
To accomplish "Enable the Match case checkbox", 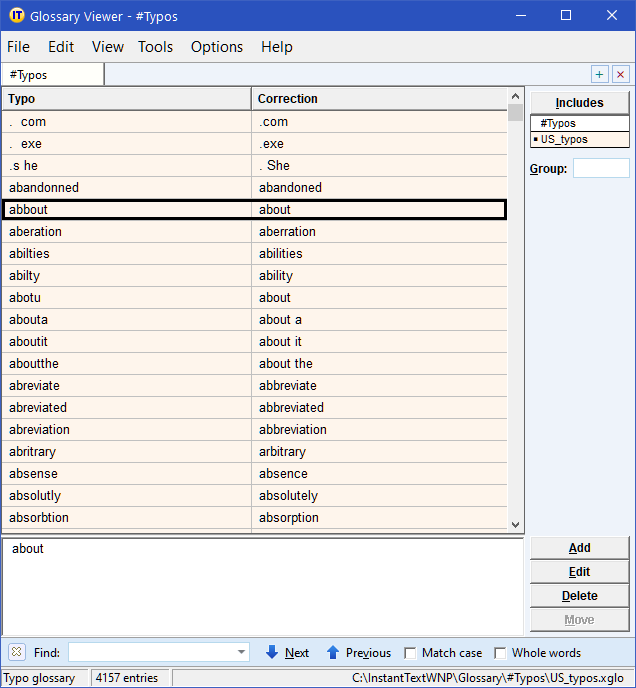I will [410, 653].
